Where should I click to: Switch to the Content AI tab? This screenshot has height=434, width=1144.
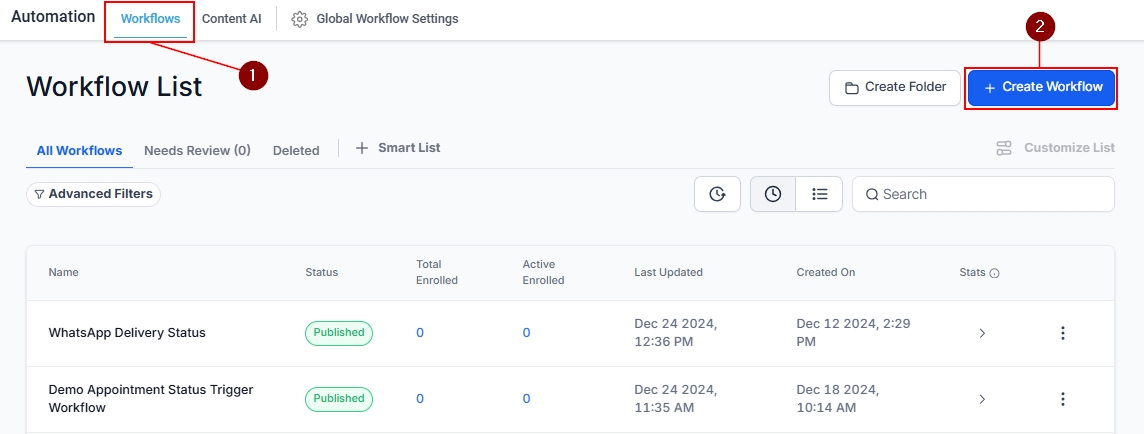[x=232, y=19]
